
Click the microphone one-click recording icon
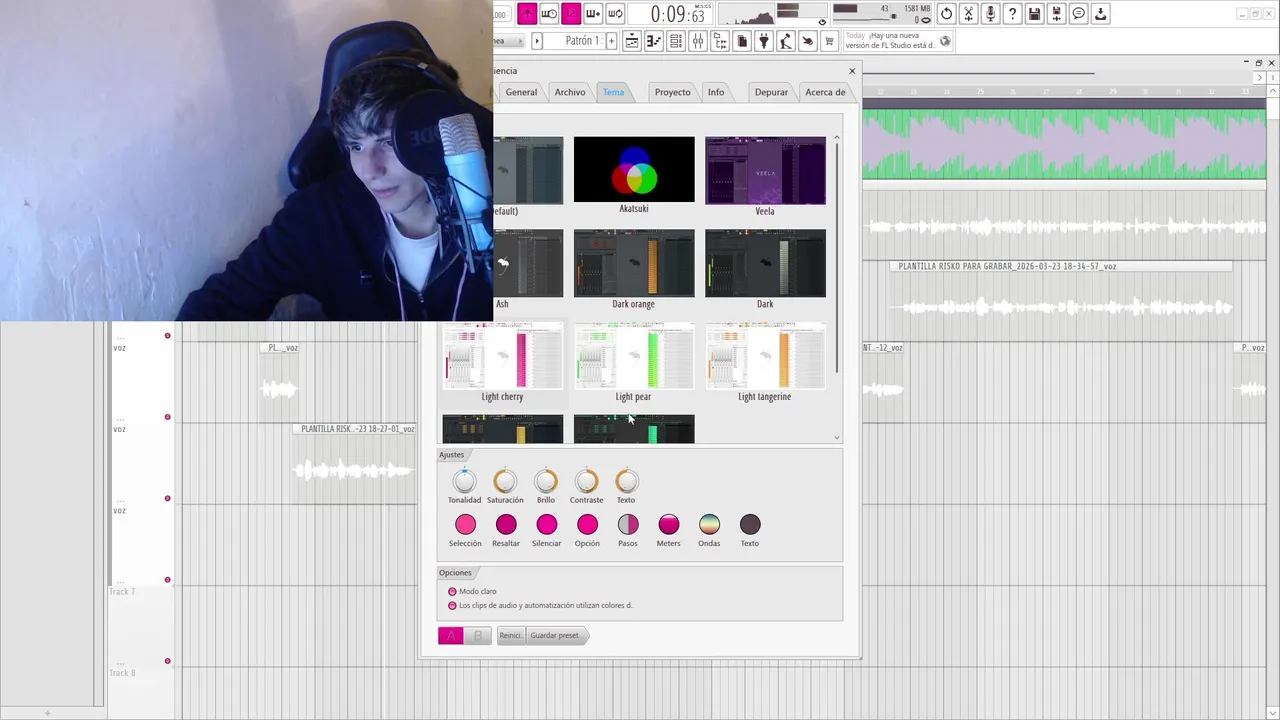990,14
